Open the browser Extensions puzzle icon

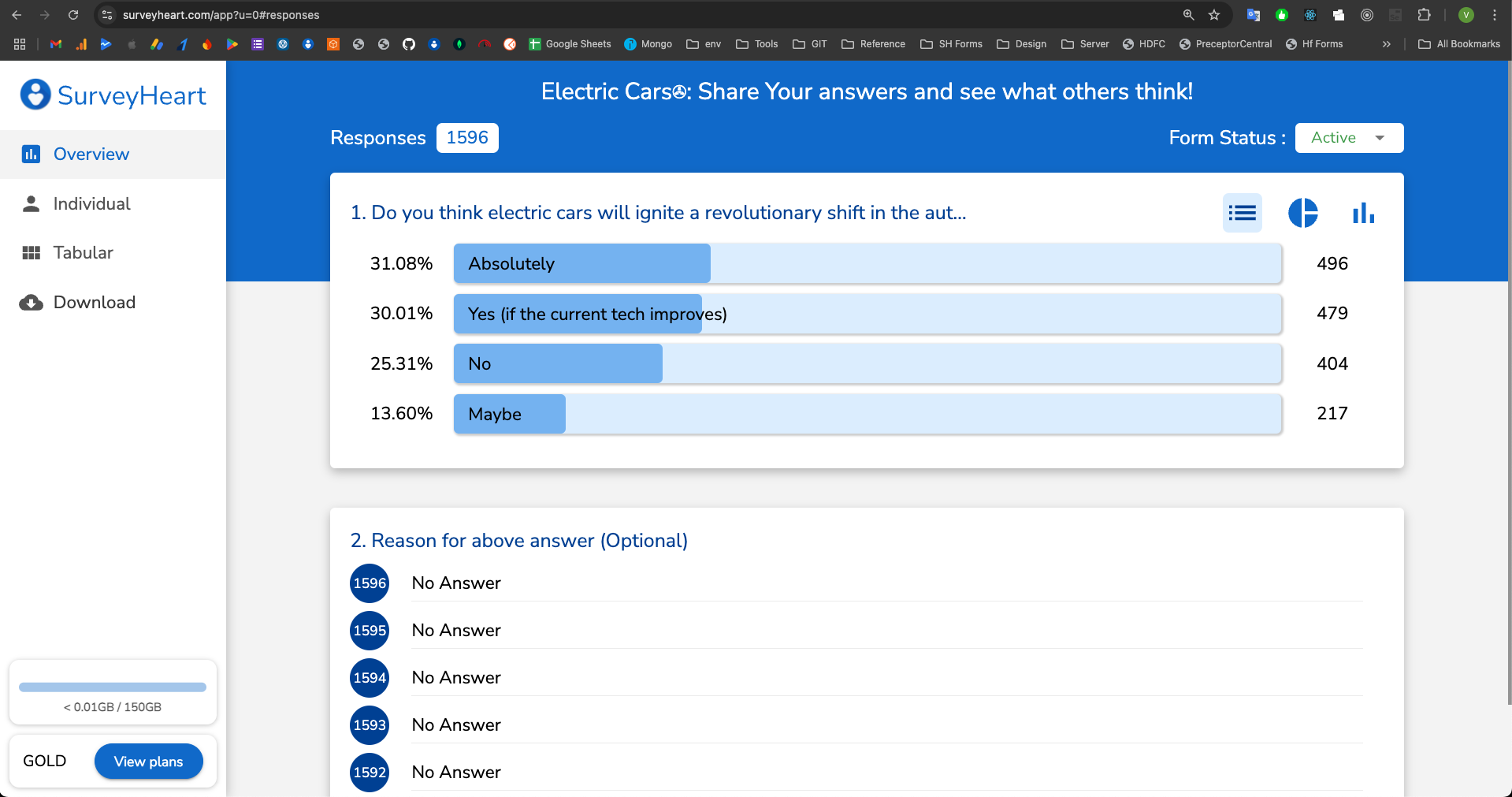1424,15
